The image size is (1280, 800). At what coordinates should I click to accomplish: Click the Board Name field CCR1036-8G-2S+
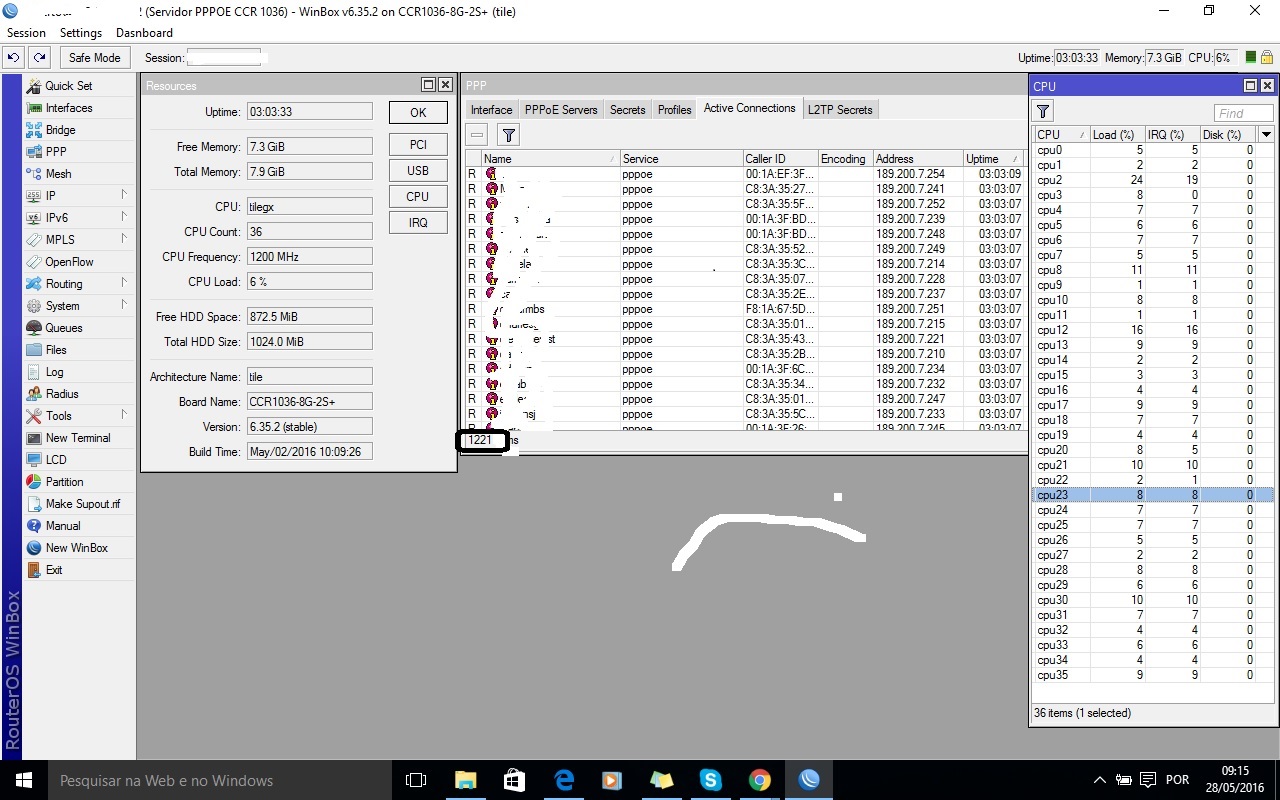(310, 402)
